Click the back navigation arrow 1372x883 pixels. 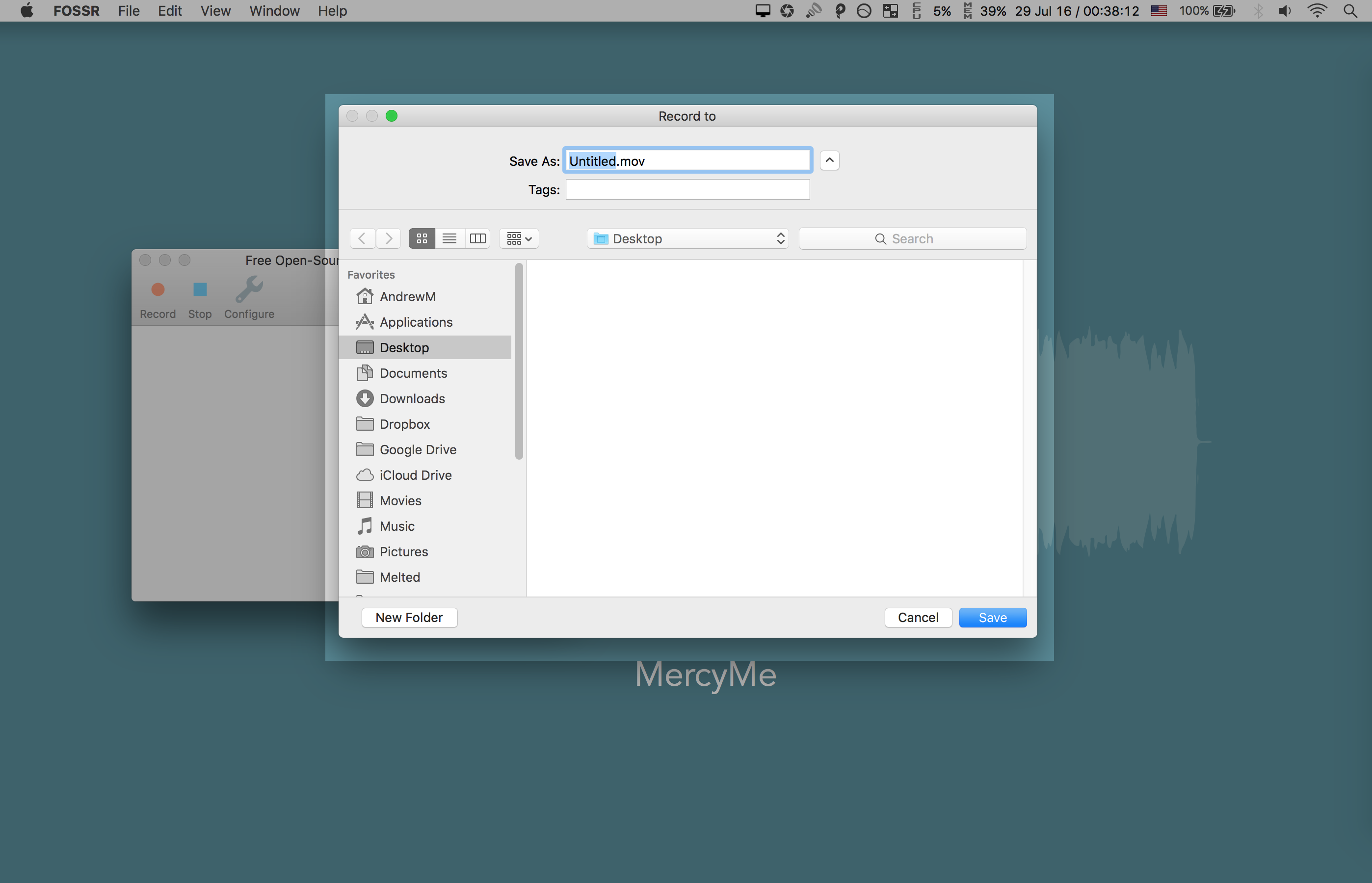363,238
